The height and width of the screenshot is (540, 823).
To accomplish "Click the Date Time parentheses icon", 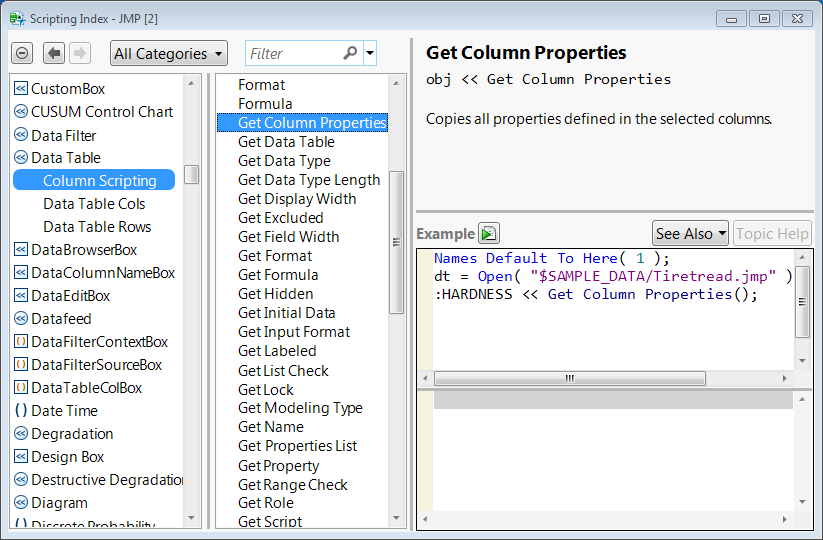I will coord(21,411).
